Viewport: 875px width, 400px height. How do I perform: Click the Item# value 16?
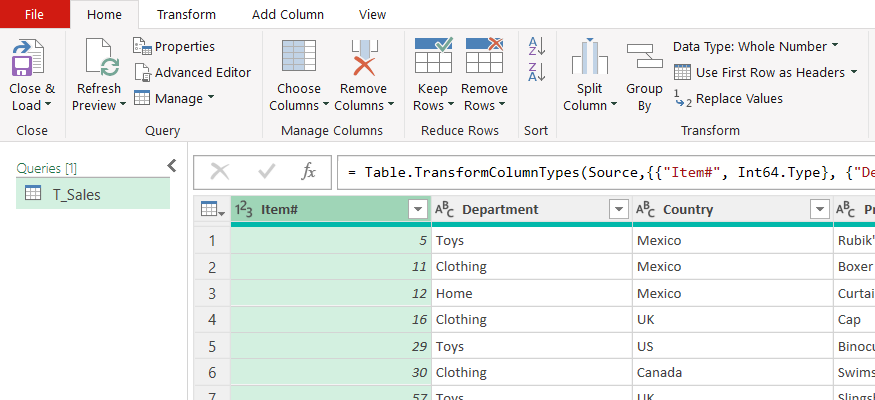click(x=331, y=320)
